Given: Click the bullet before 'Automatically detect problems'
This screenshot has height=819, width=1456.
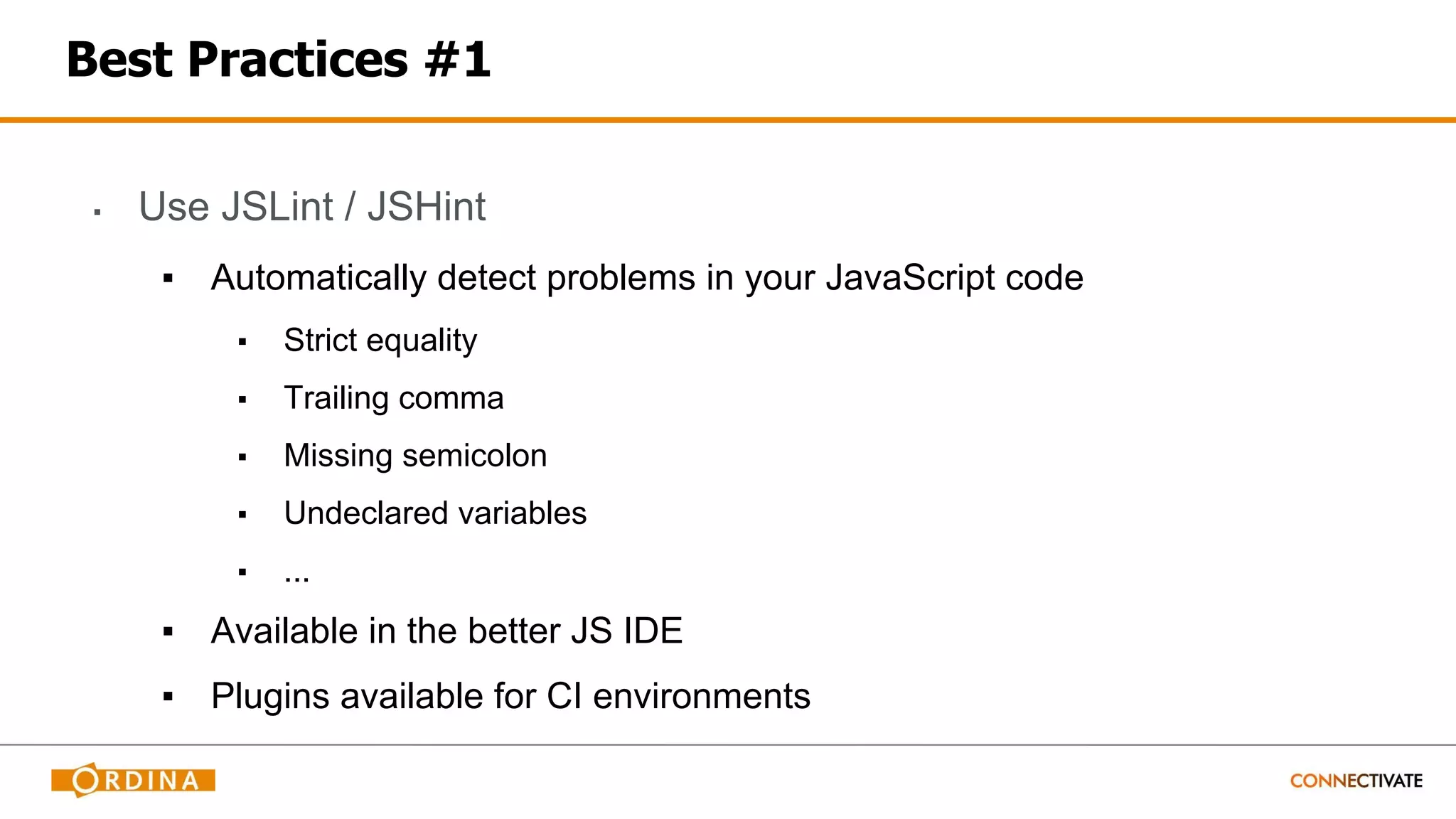Looking at the screenshot, I should pyautogui.click(x=168, y=279).
